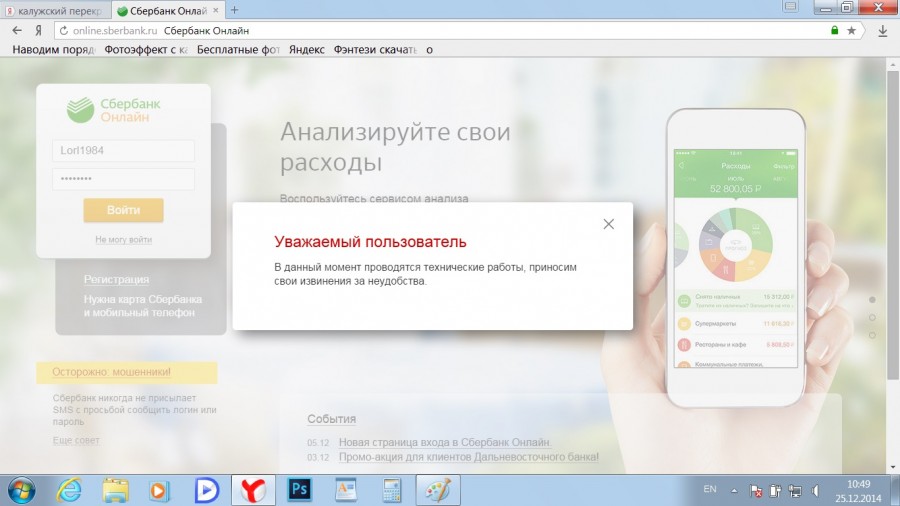Open the Яндекс bookmark
900x506 pixels.
pyautogui.click(x=306, y=49)
